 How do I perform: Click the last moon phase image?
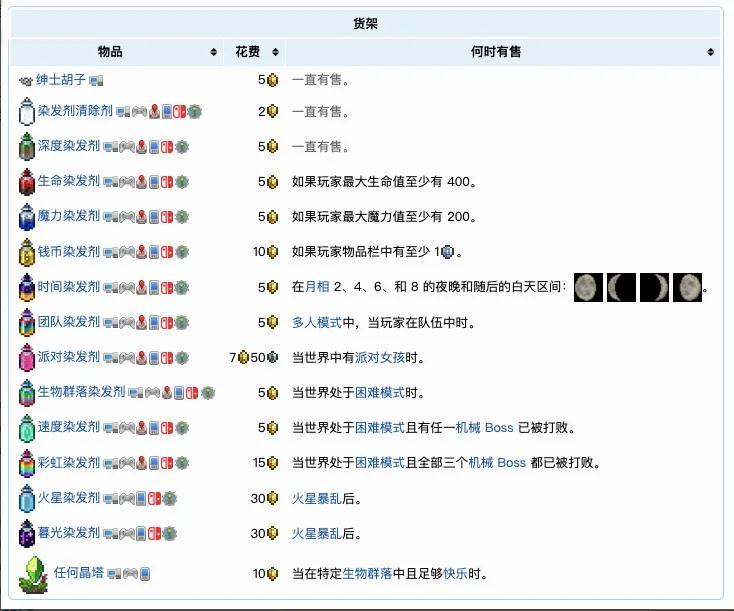687,287
